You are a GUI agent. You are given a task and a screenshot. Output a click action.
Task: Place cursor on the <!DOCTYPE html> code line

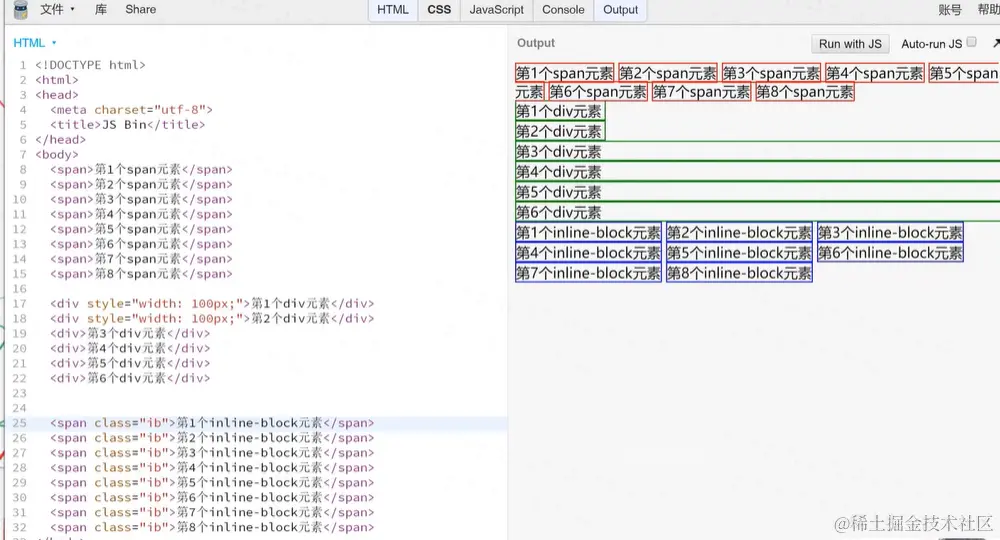90,65
